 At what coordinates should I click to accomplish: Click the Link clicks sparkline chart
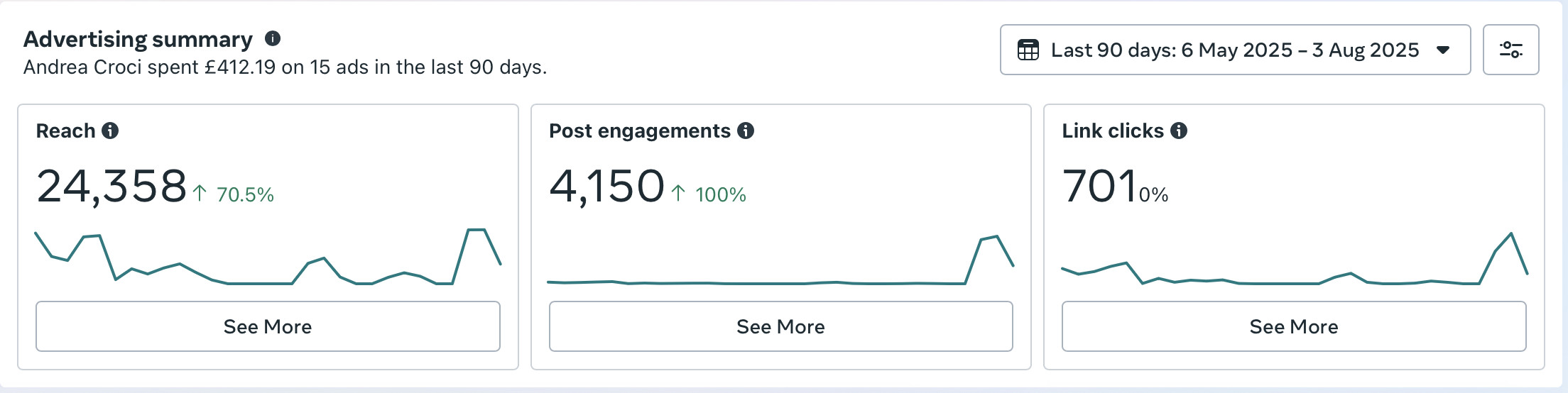(1294, 259)
